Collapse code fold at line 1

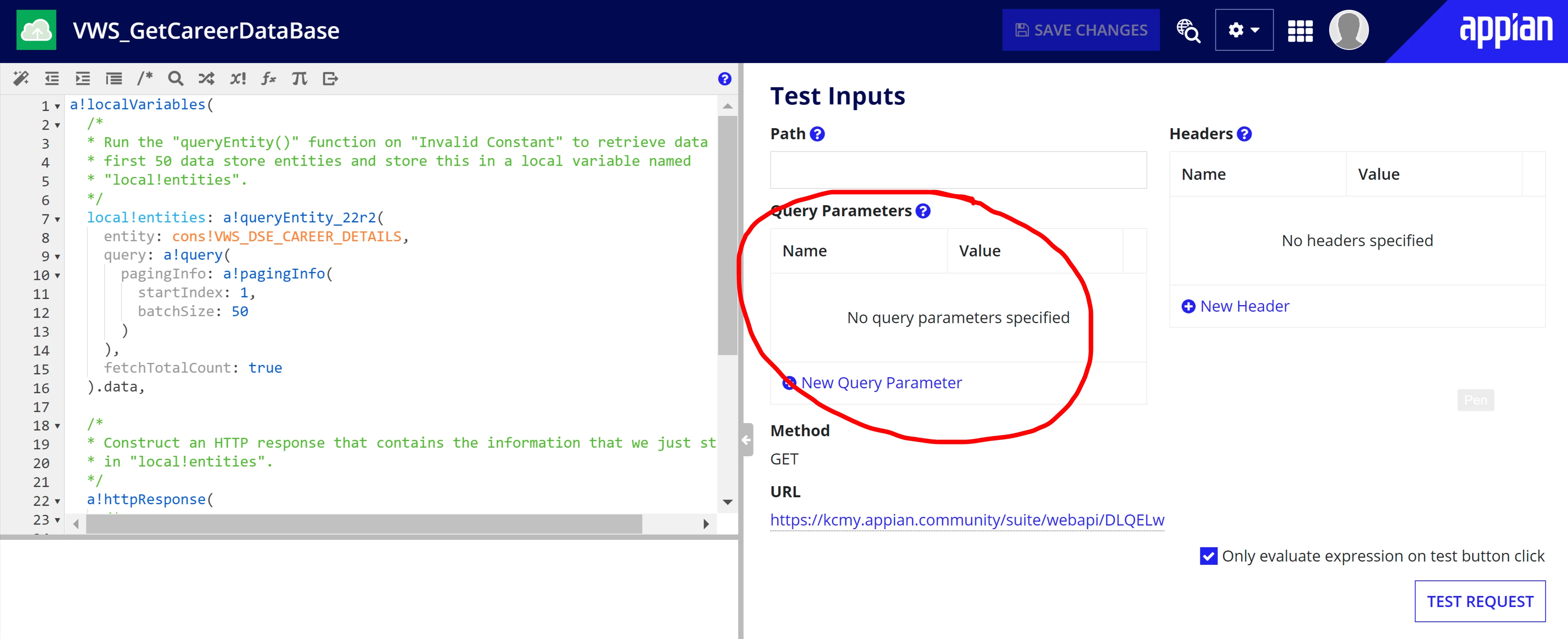point(58,106)
